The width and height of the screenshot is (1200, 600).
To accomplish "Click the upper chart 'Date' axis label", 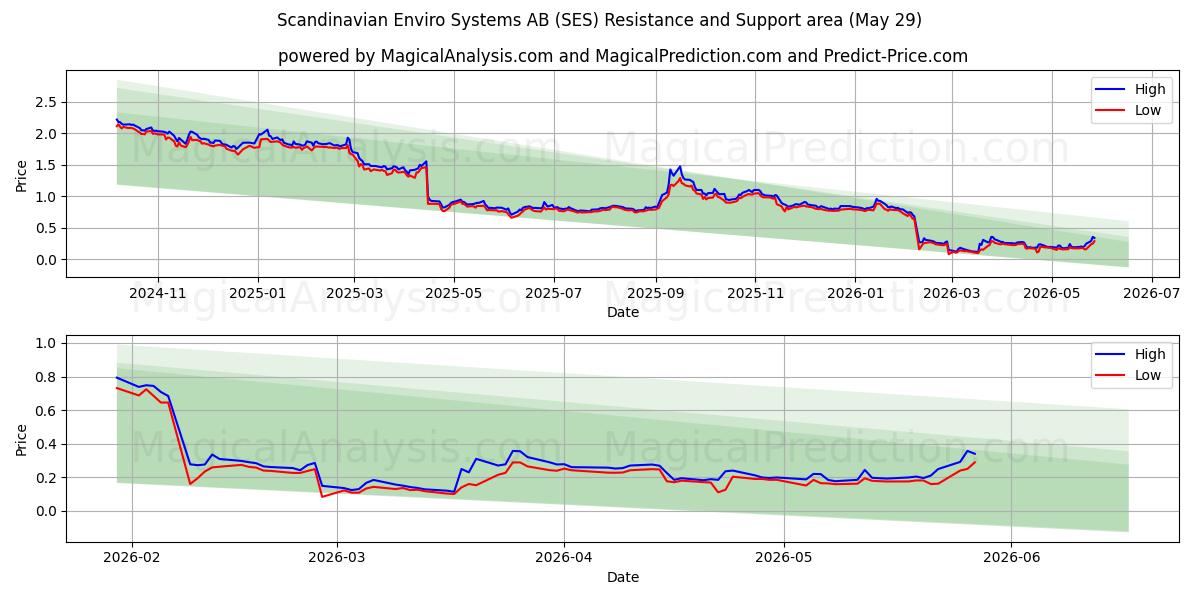I will [623, 313].
